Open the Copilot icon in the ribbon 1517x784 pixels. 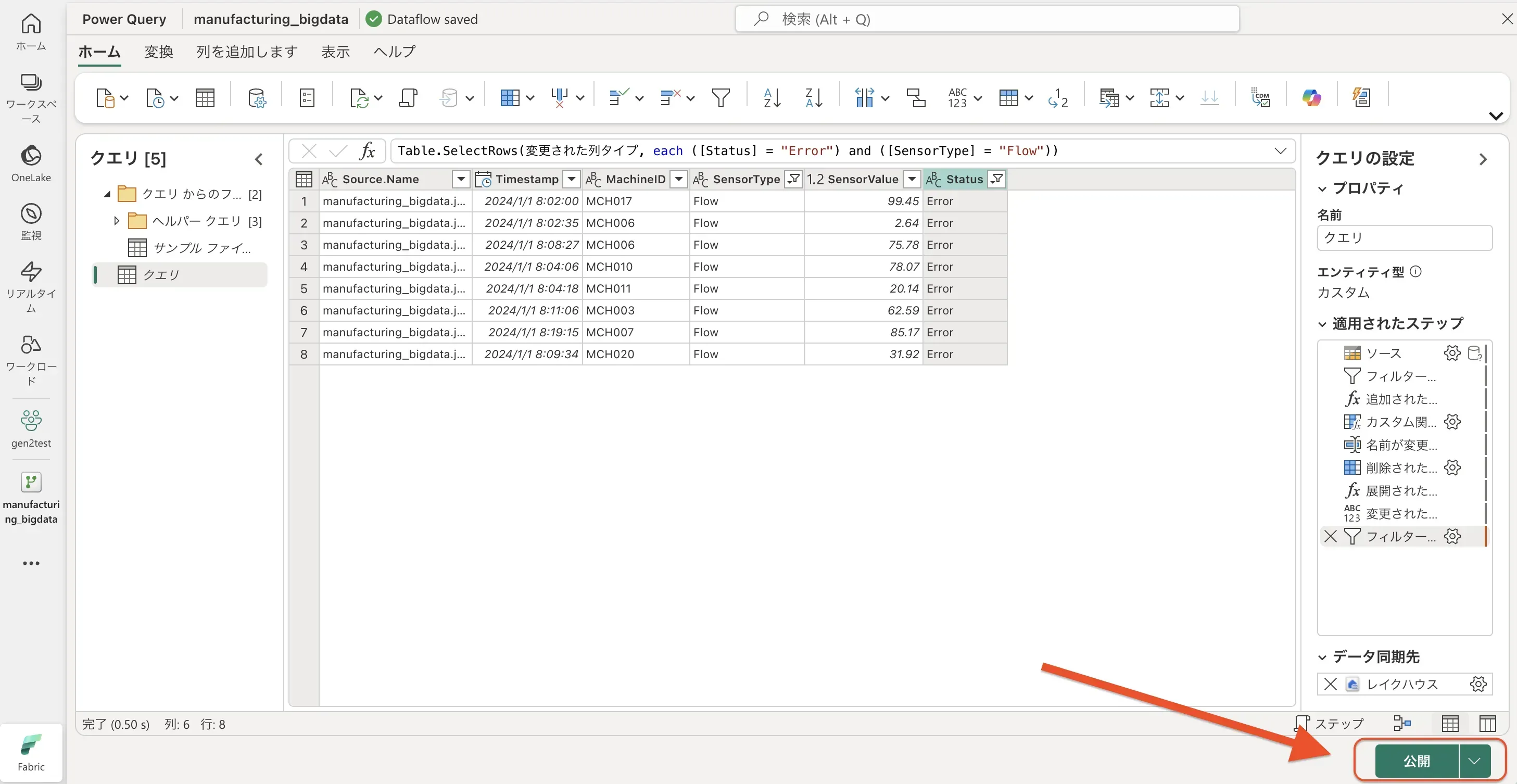point(1311,98)
